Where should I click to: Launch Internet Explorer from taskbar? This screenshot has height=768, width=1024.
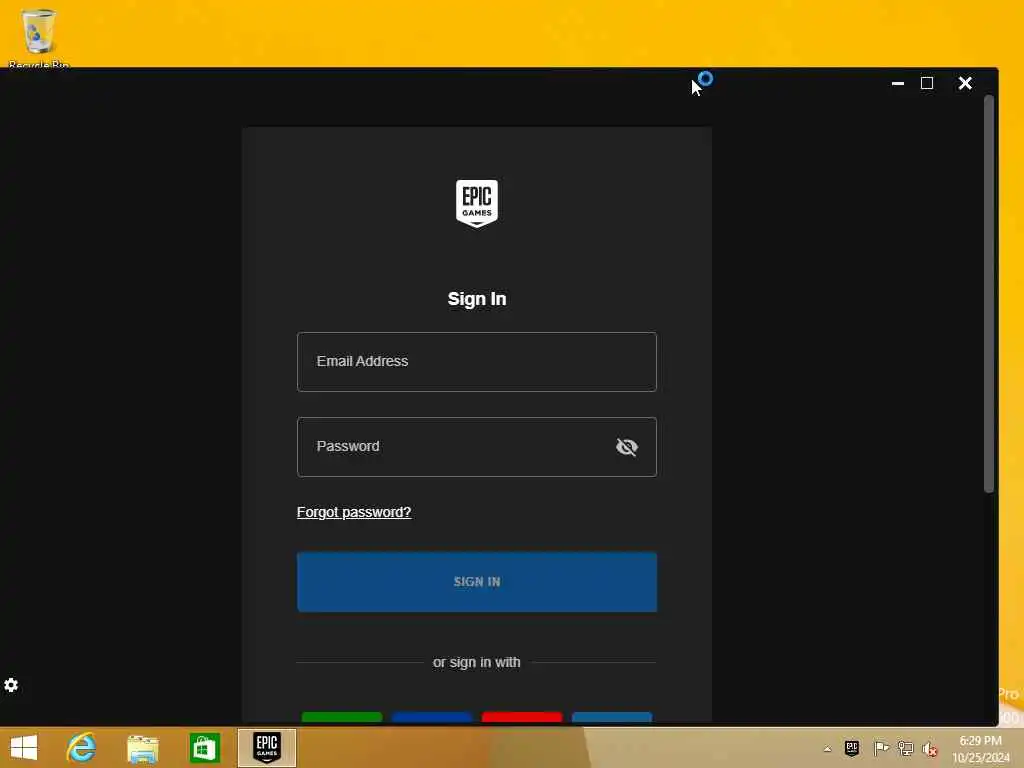81,748
